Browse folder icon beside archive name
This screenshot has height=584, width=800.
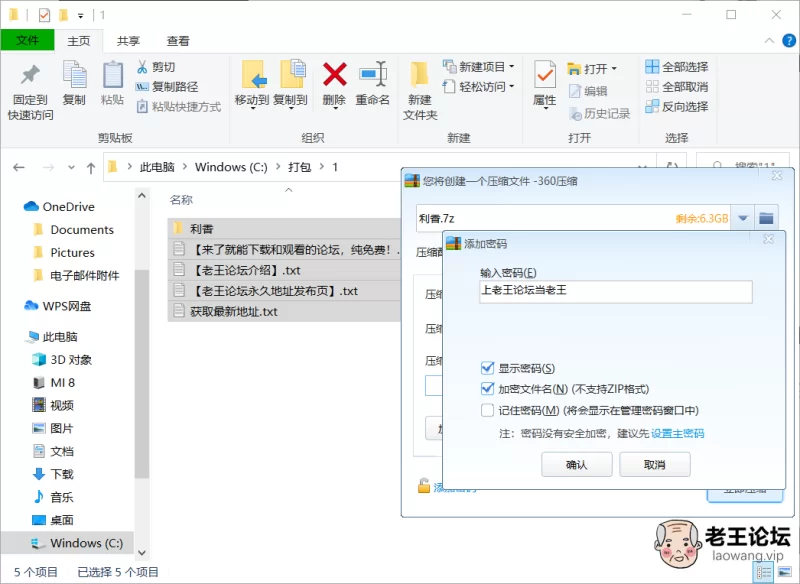tap(767, 217)
